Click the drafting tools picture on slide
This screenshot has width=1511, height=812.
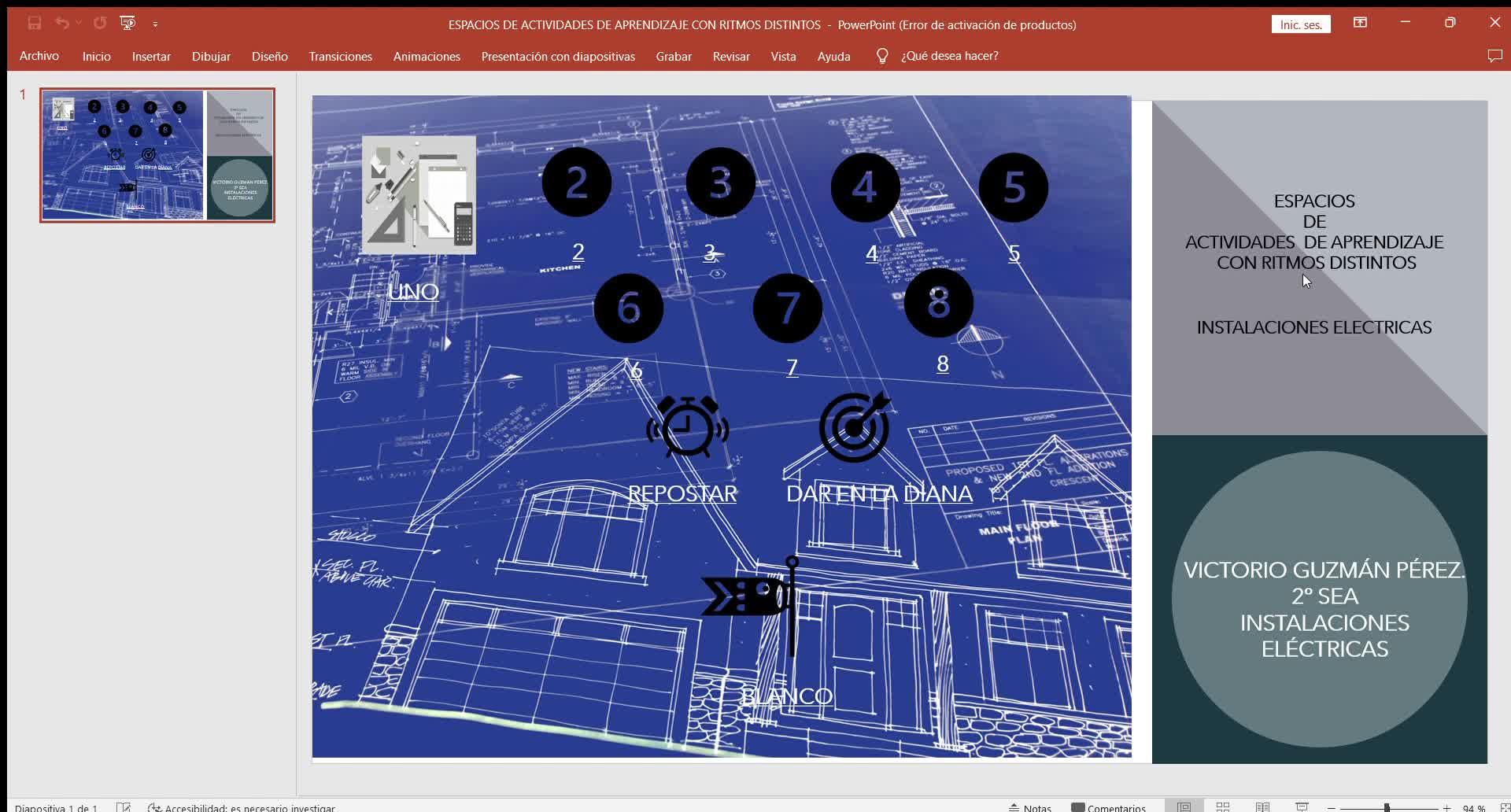pyautogui.click(x=419, y=194)
